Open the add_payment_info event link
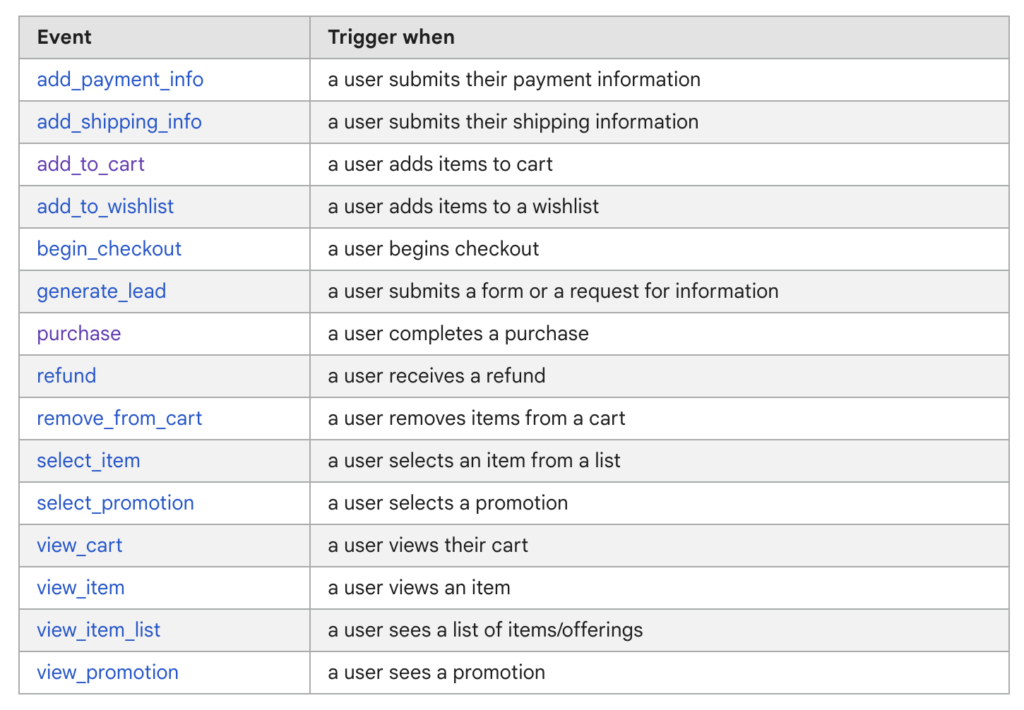 [120, 80]
